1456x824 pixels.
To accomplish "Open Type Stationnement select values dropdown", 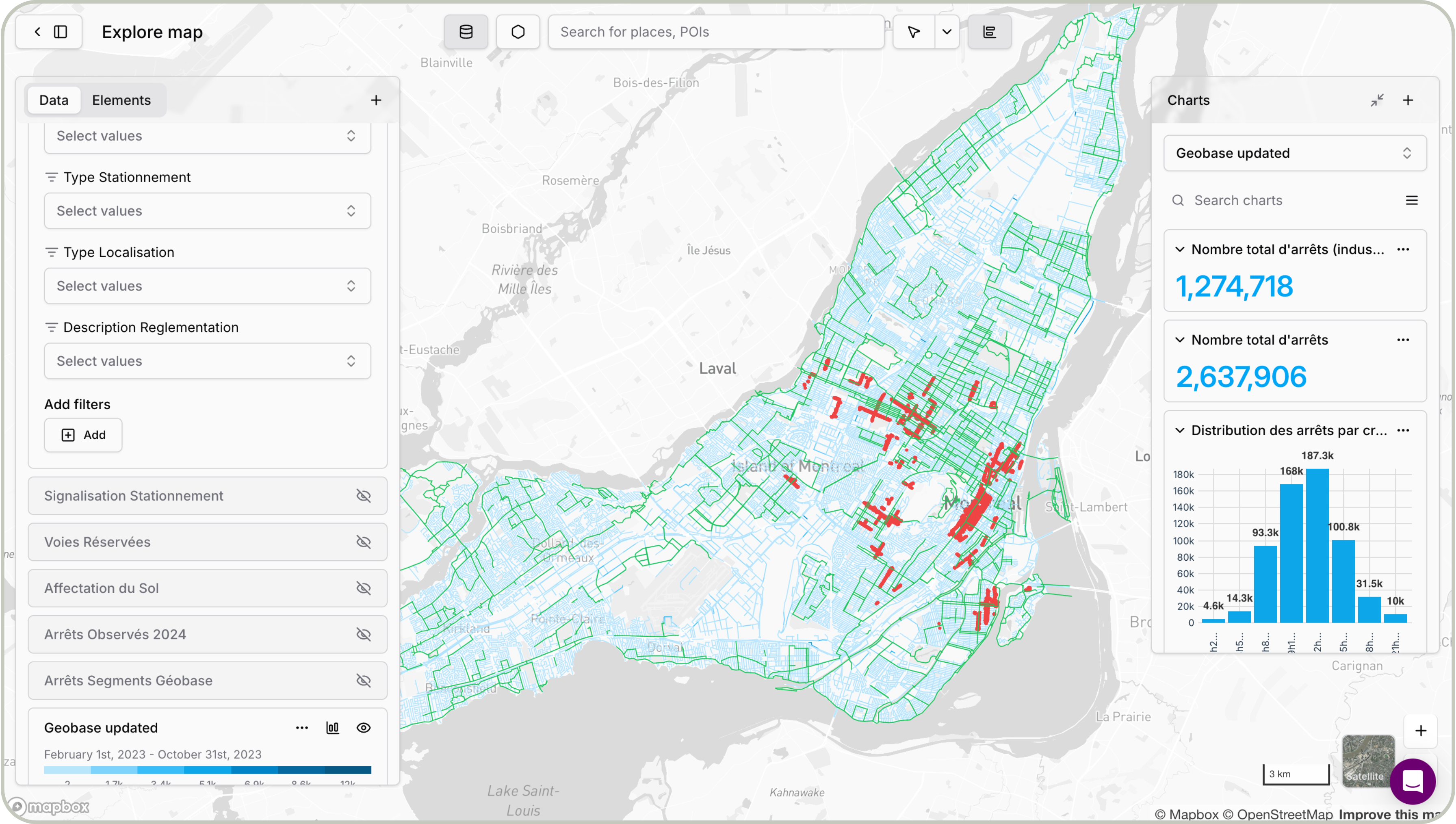I will point(207,211).
